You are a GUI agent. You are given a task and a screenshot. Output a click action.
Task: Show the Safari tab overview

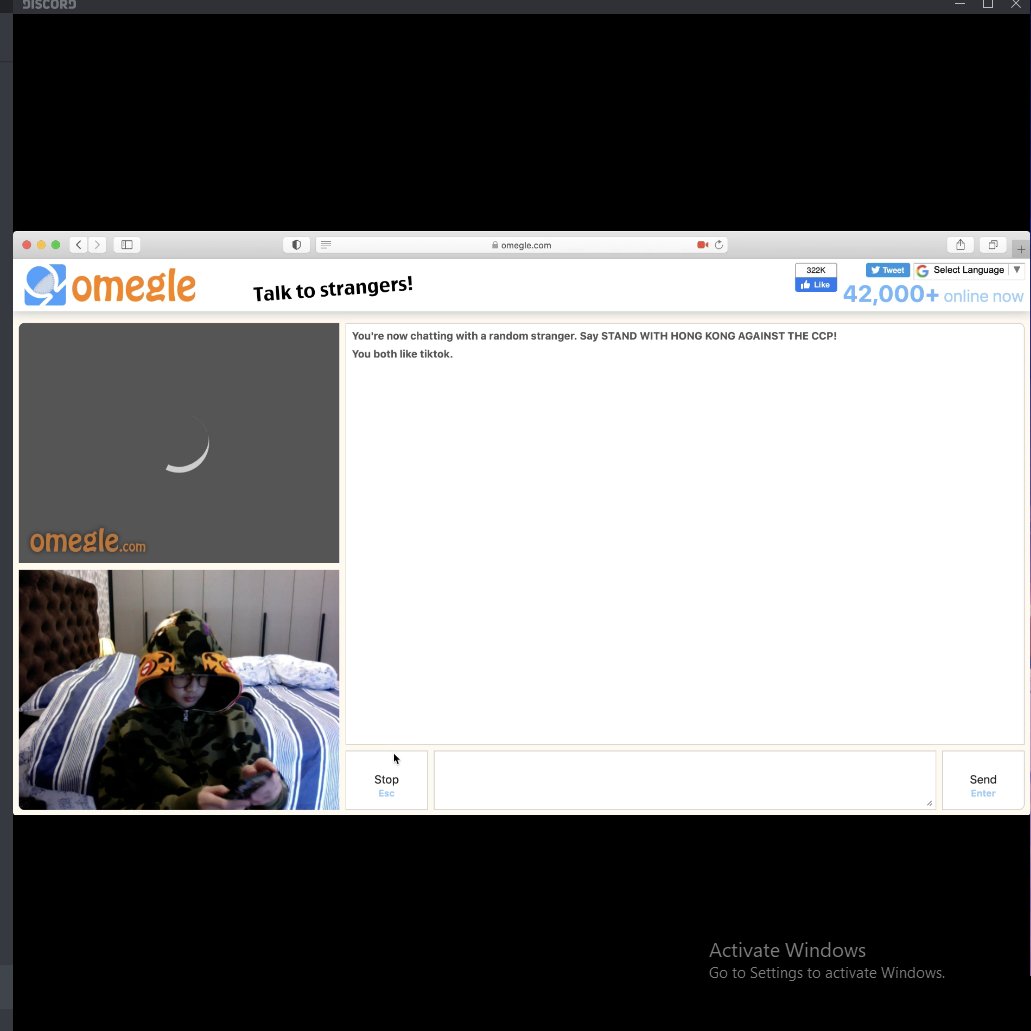click(x=993, y=245)
